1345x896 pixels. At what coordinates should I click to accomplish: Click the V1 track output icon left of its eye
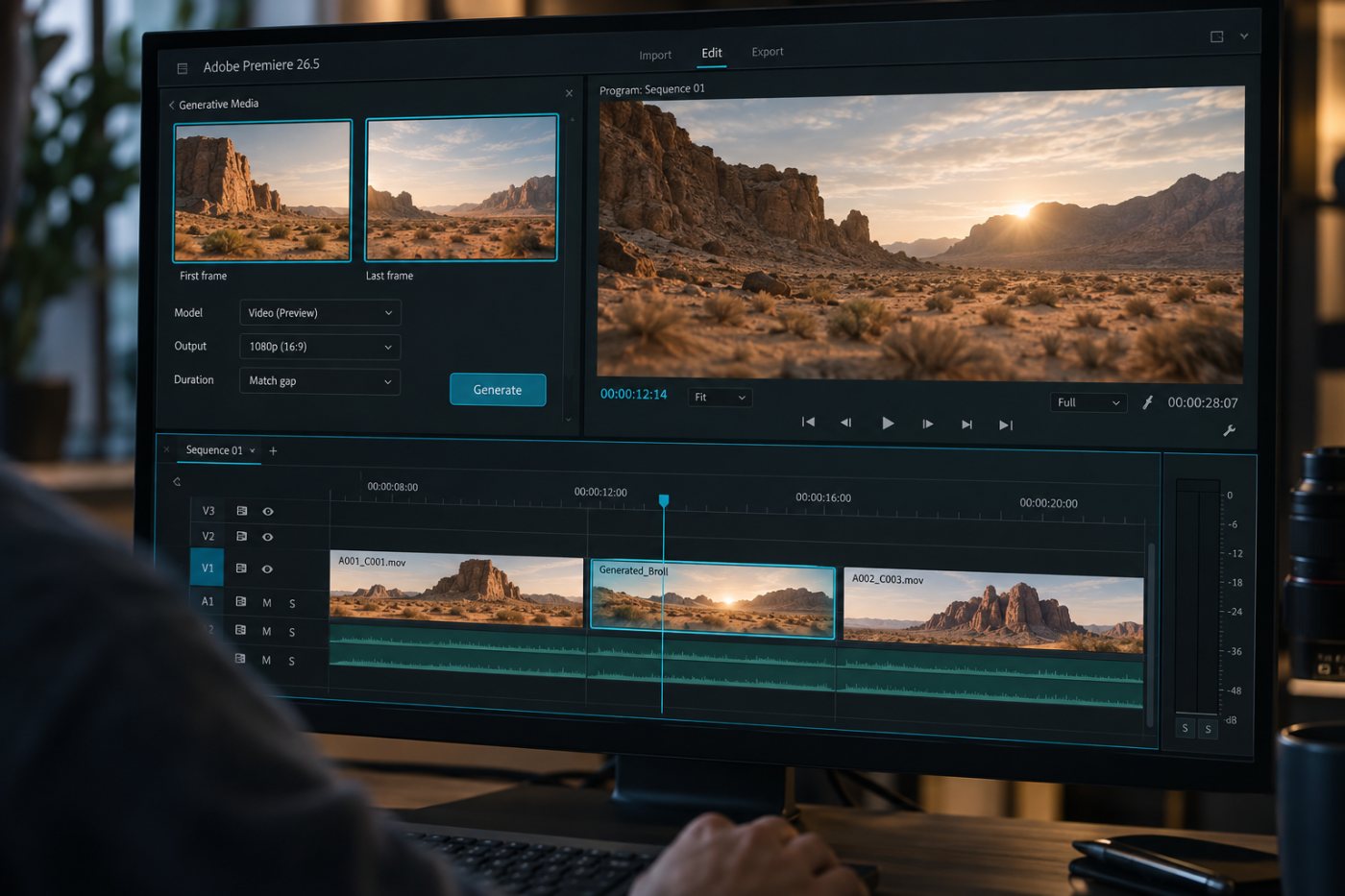pos(241,569)
